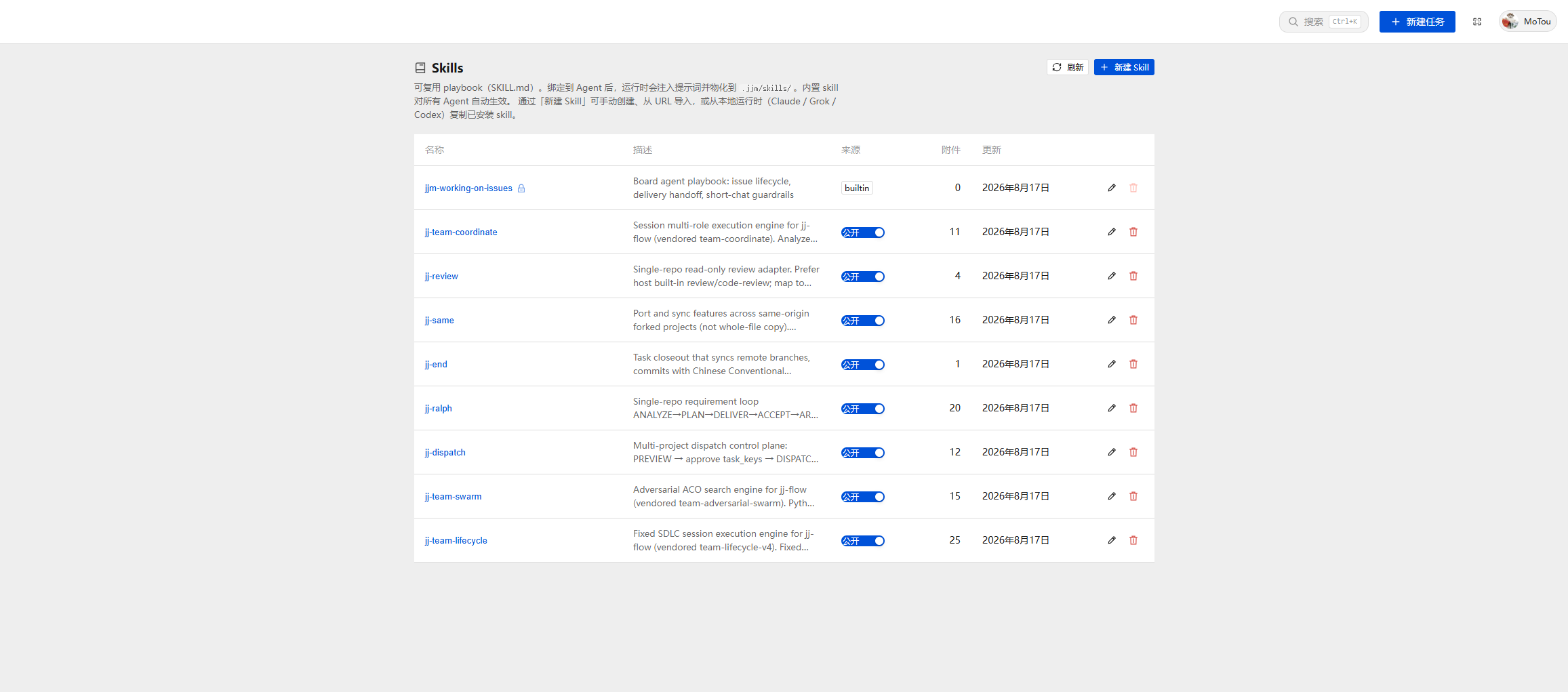The width and height of the screenshot is (1568, 692).
Task: Edit the jjm-working-on-issues skill
Action: pyautogui.click(x=1112, y=188)
